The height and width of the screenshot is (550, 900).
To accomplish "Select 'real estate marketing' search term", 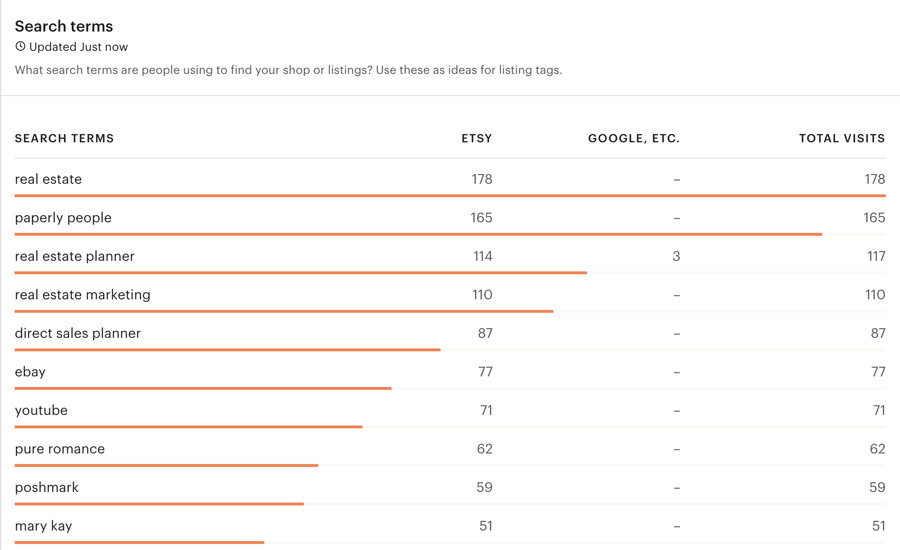I will 83,295.
